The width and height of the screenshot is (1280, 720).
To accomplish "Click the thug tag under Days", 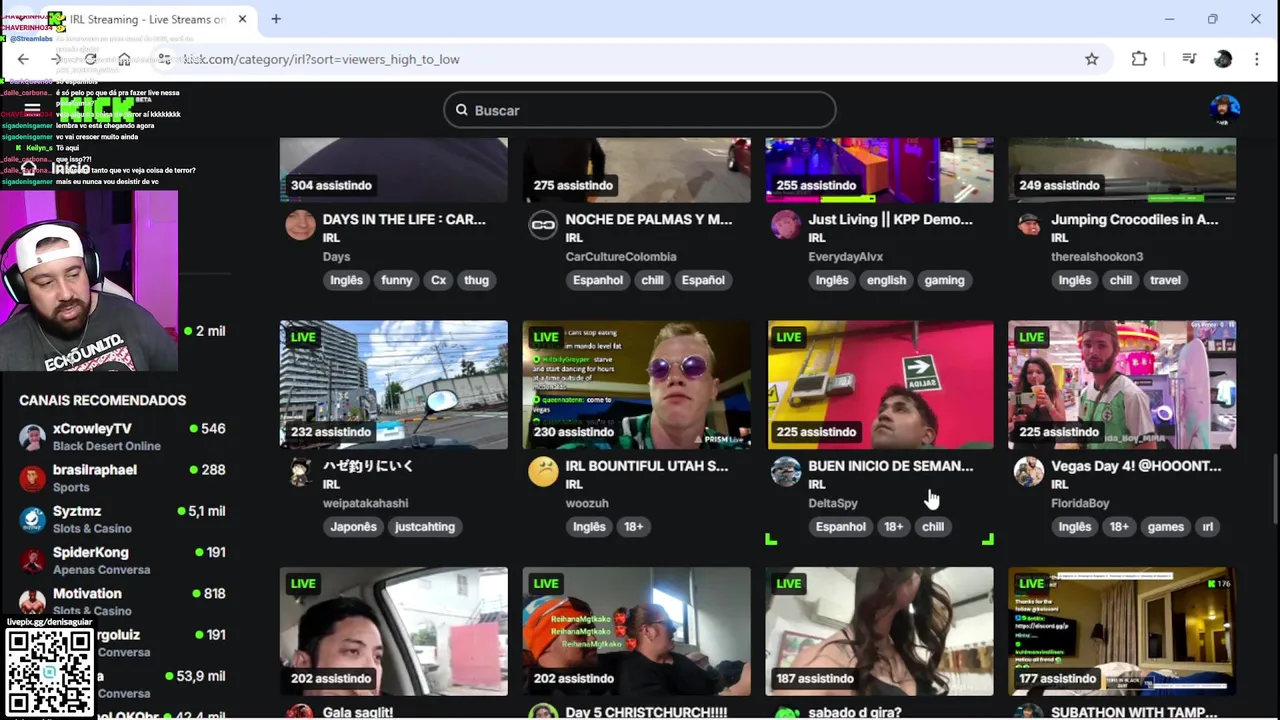I will click(x=476, y=280).
